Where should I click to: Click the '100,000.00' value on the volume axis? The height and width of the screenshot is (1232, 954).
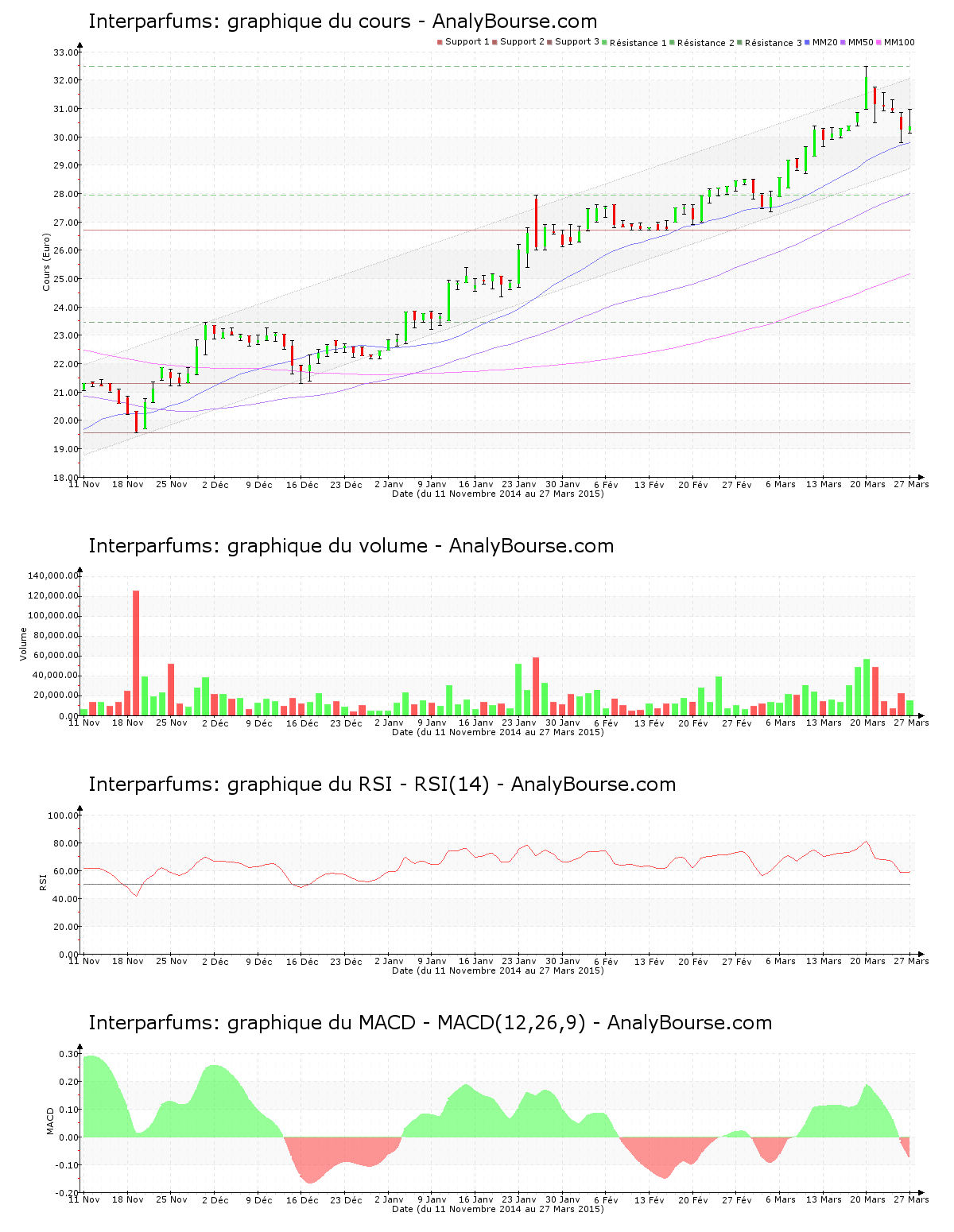click(x=53, y=616)
